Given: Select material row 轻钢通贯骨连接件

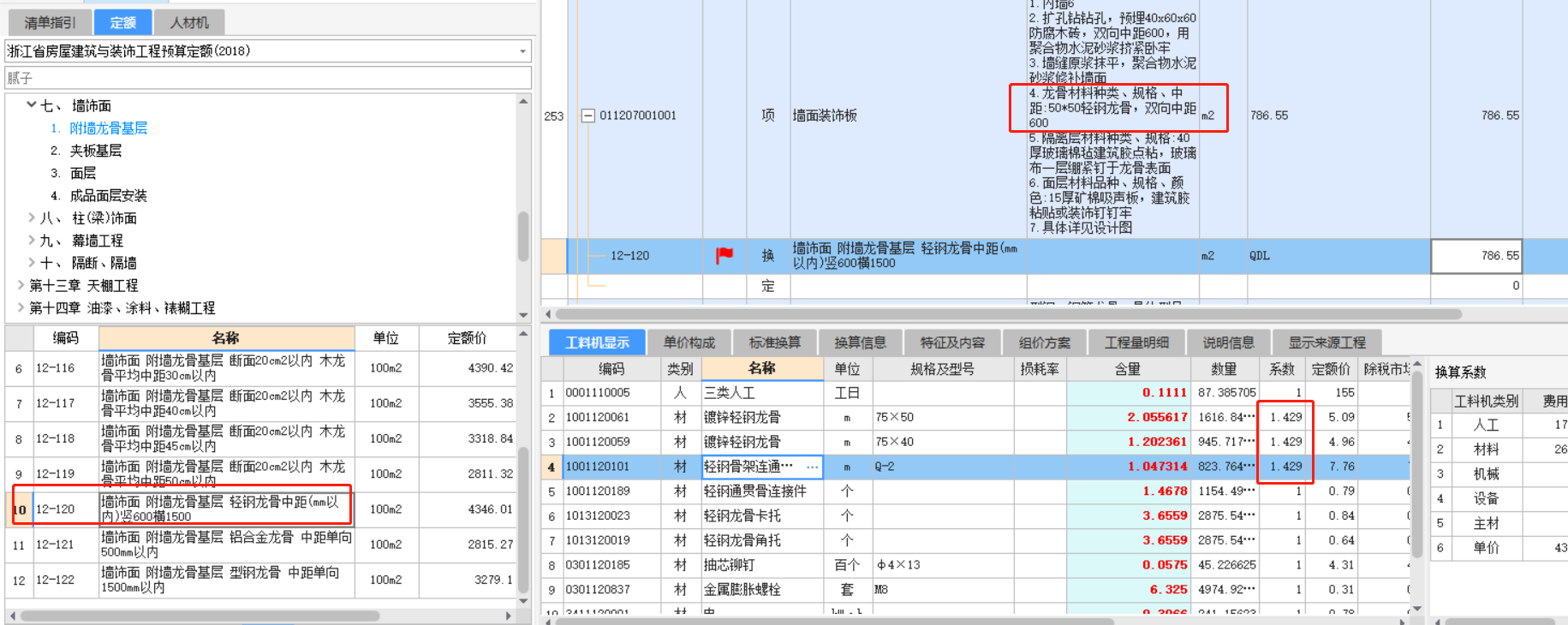Looking at the screenshot, I should tap(976, 491).
